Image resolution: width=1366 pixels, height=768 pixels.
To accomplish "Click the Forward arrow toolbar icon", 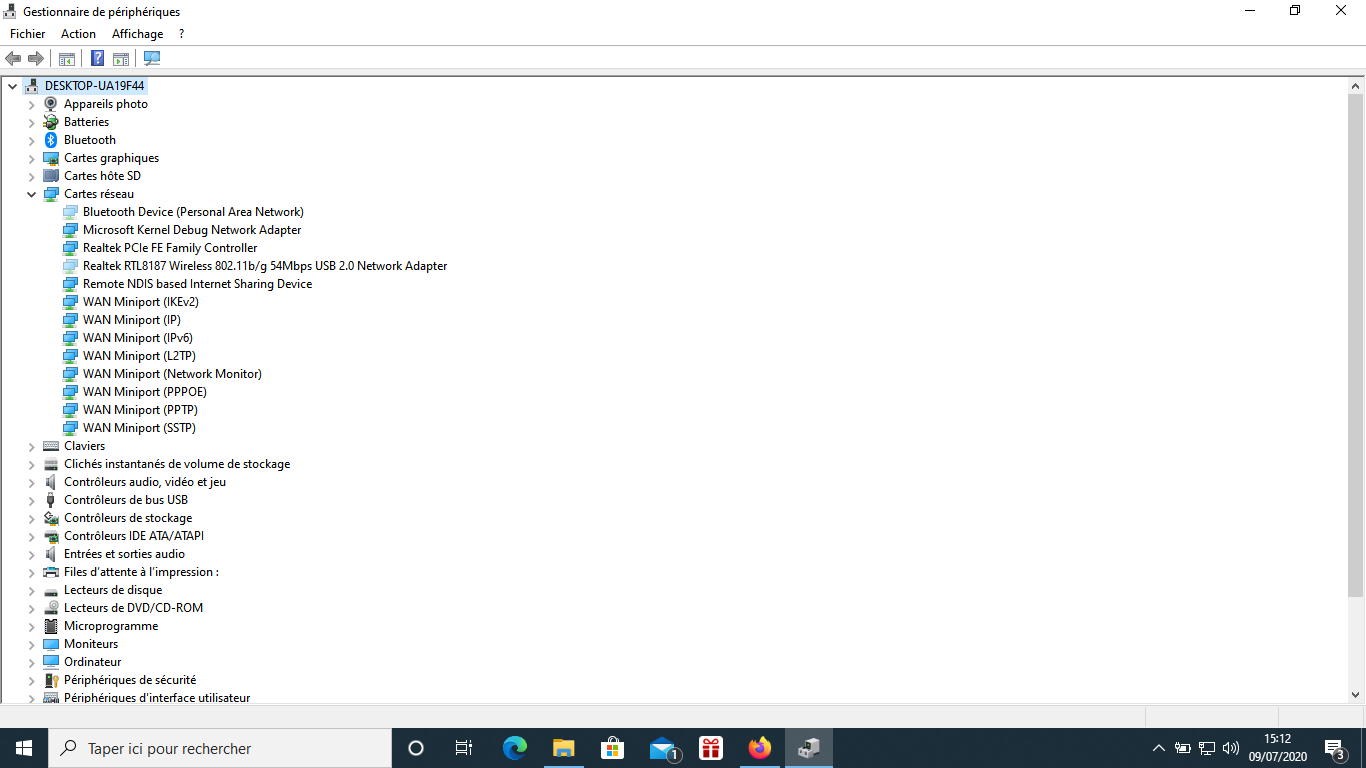I will click(35, 58).
